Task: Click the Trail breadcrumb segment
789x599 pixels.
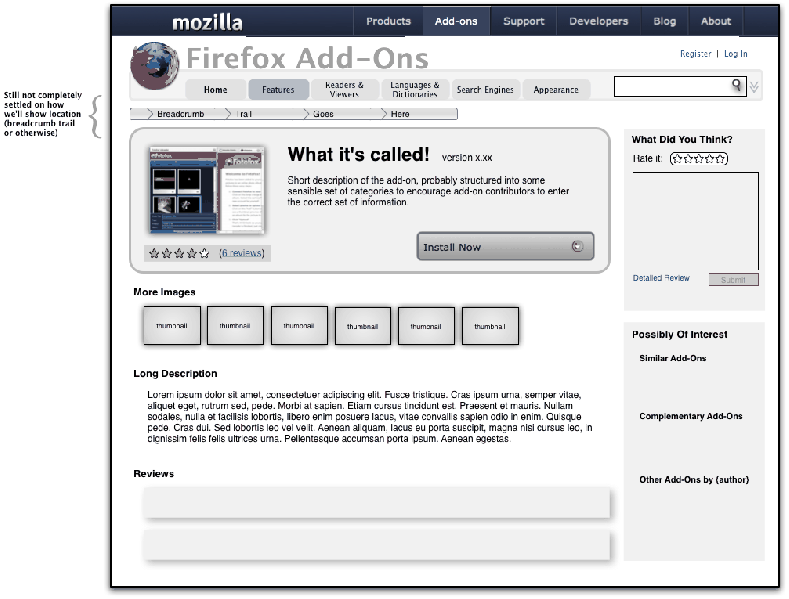Action: [246, 114]
